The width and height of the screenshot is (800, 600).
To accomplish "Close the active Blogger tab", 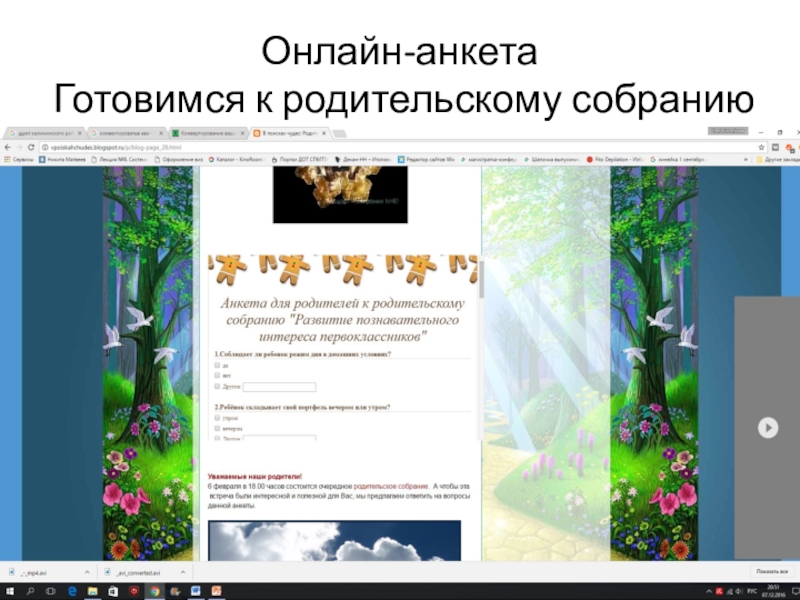I will pyautogui.click(x=324, y=134).
